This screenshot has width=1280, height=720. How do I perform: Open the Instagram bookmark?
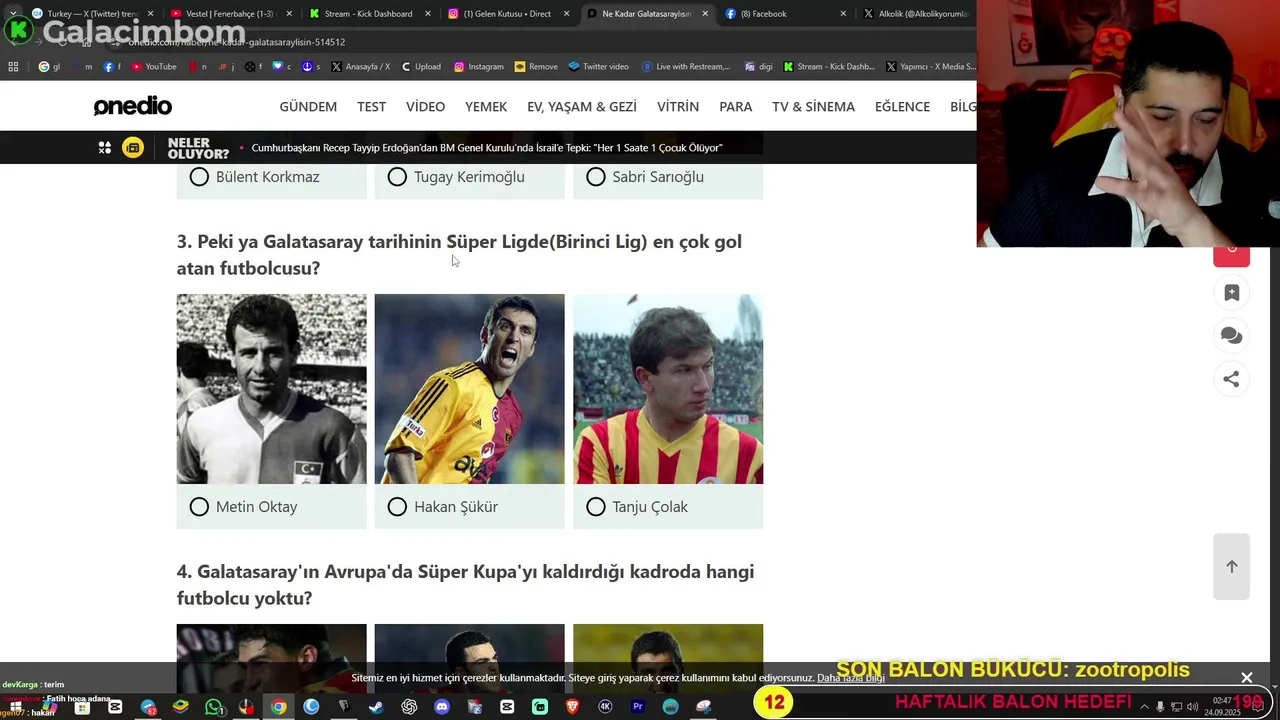479,67
